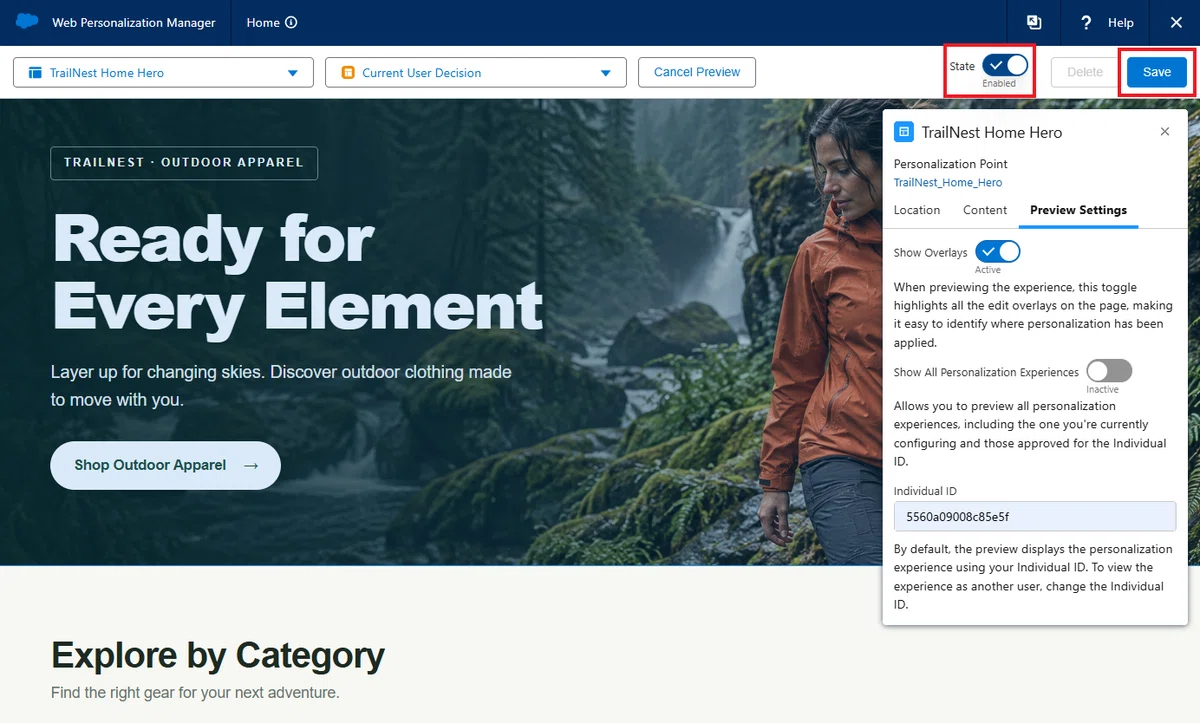Toggle the State Enabled switch
Viewport: 1200px width, 723px height.
pos(1004,65)
